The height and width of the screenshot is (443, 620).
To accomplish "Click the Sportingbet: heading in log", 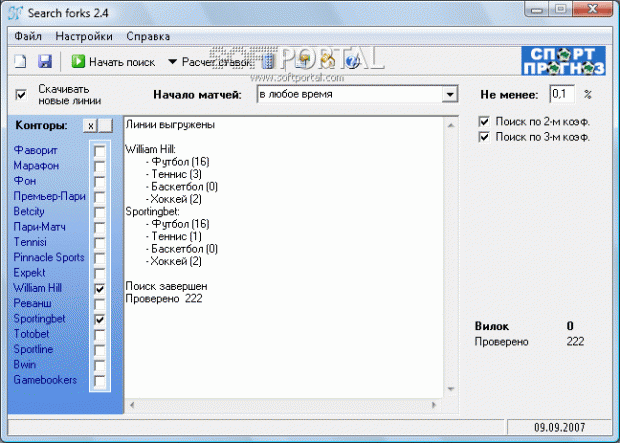I will (x=152, y=212).
